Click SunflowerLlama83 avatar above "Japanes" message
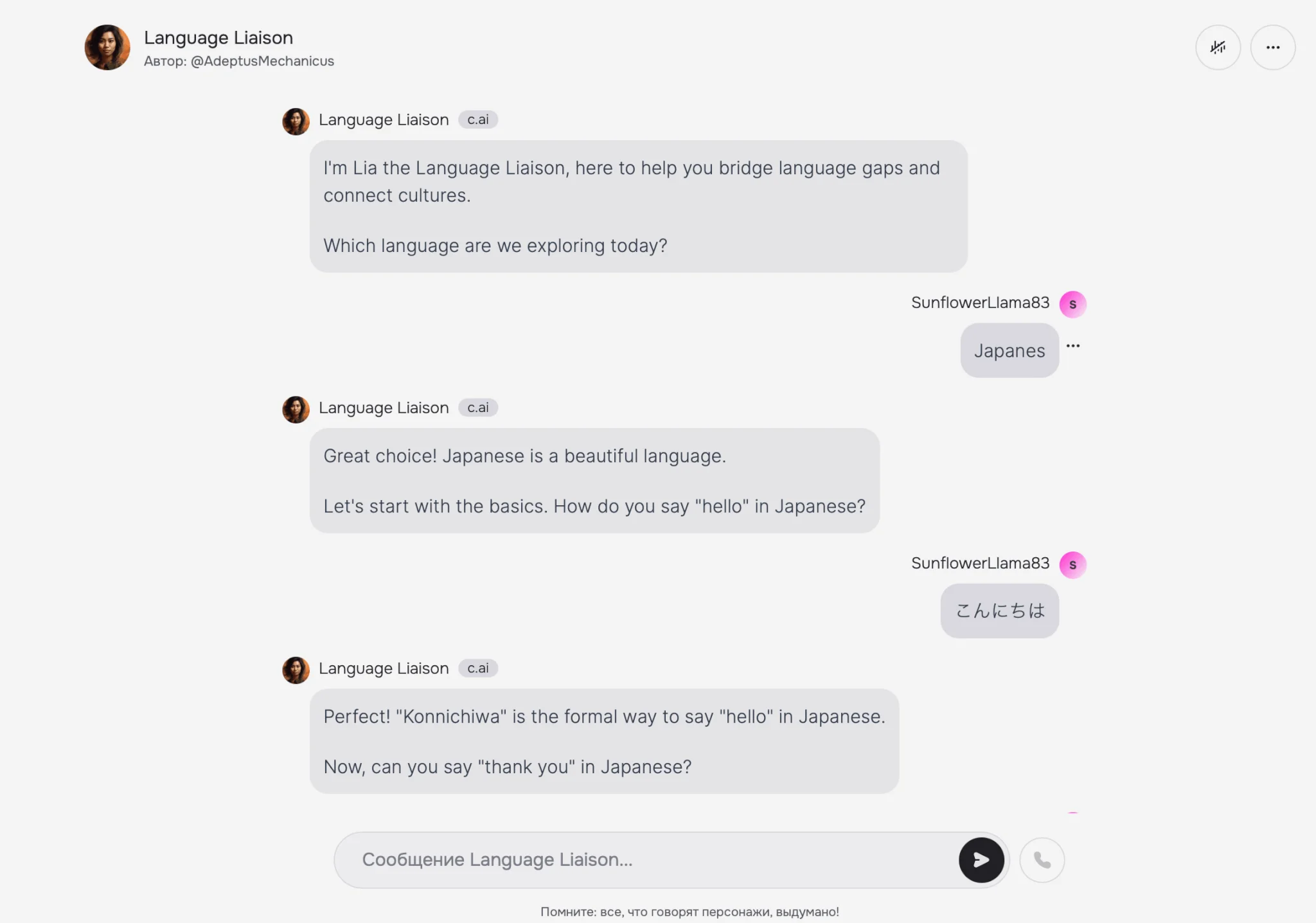Screen dimensions: 1316x923 (x=1072, y=304)
